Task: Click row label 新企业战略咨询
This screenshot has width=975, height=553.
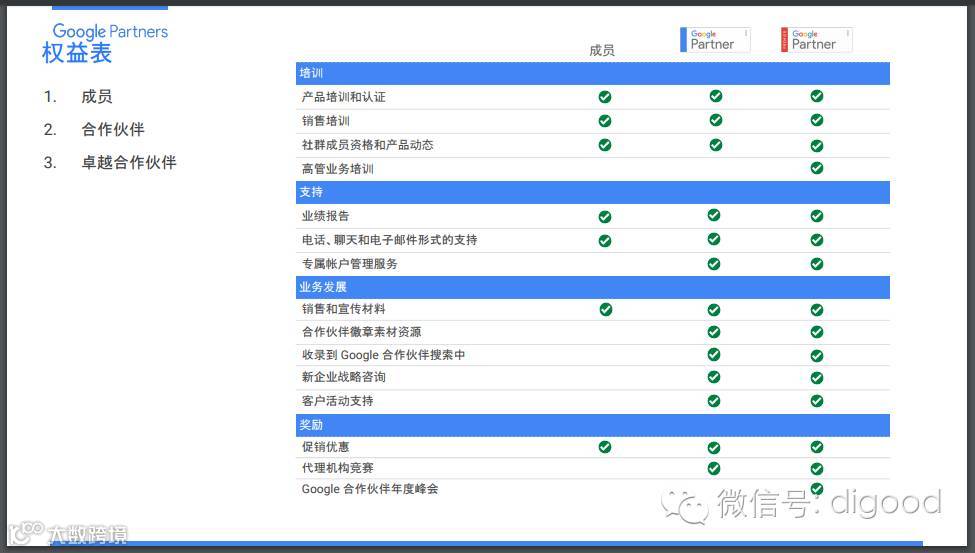Action: click(344, 377)
